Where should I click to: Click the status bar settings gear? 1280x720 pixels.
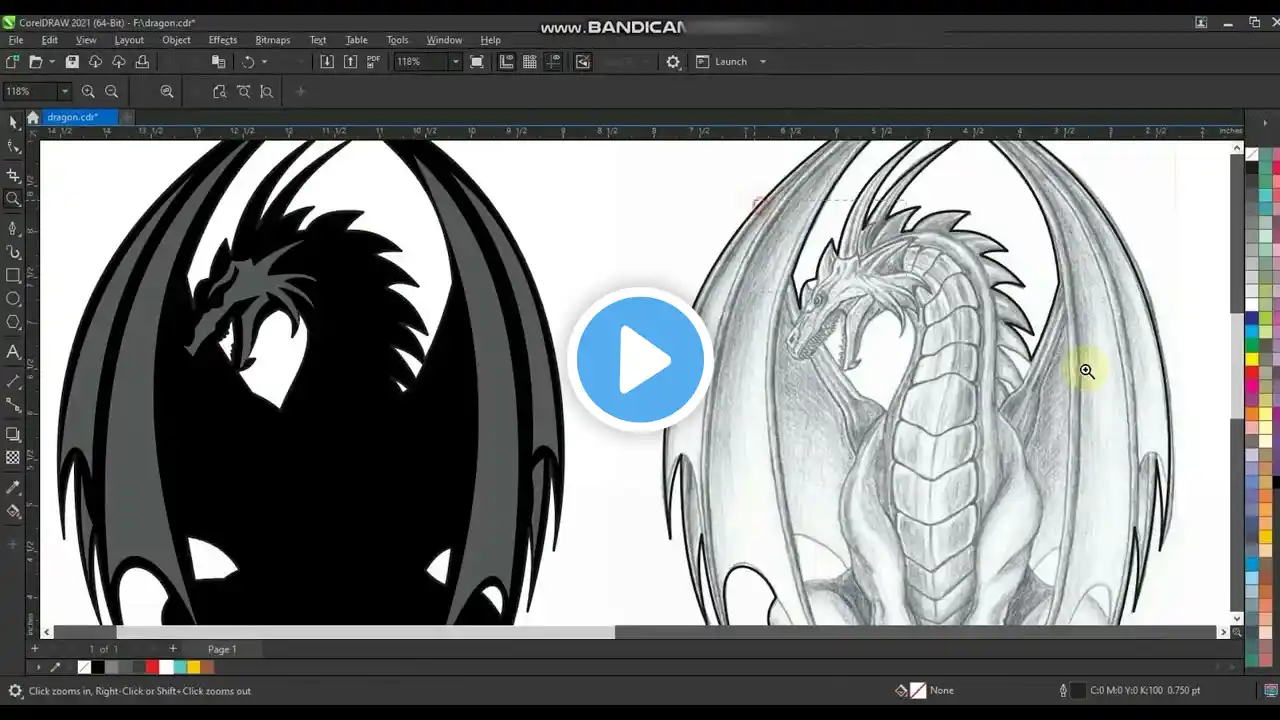click(15, 691)
